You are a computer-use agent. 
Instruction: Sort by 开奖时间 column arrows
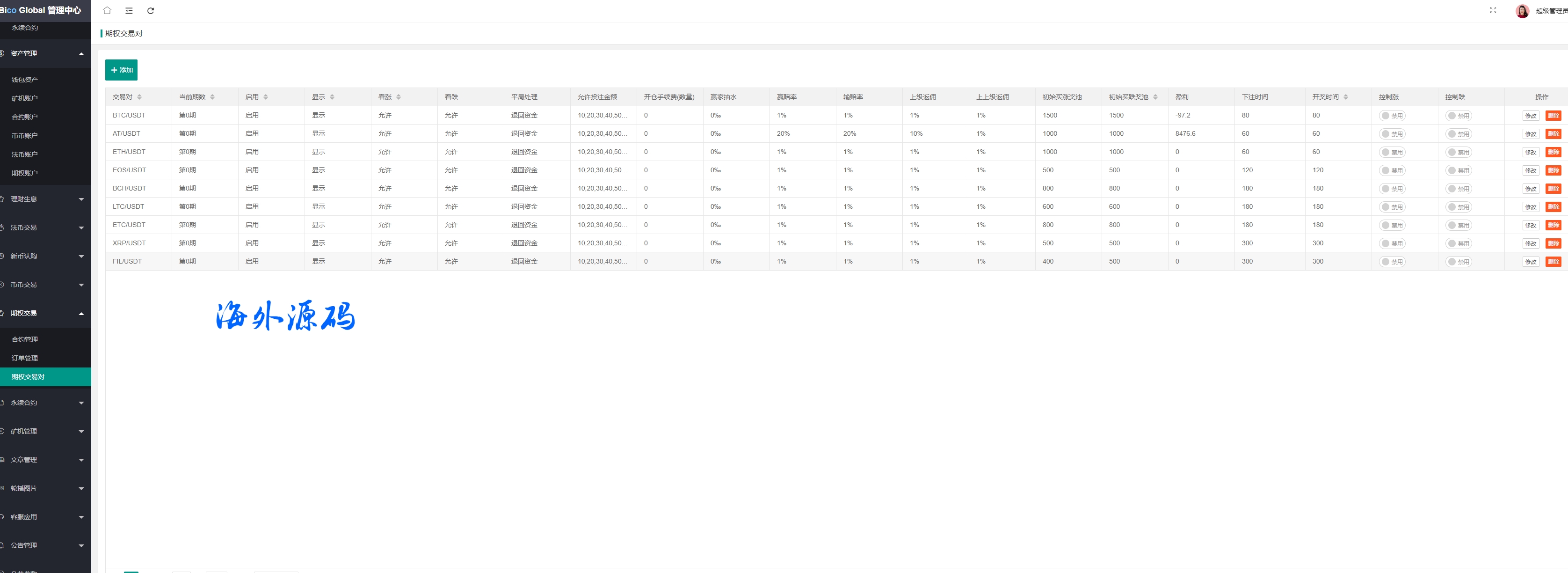(1345, 97)
